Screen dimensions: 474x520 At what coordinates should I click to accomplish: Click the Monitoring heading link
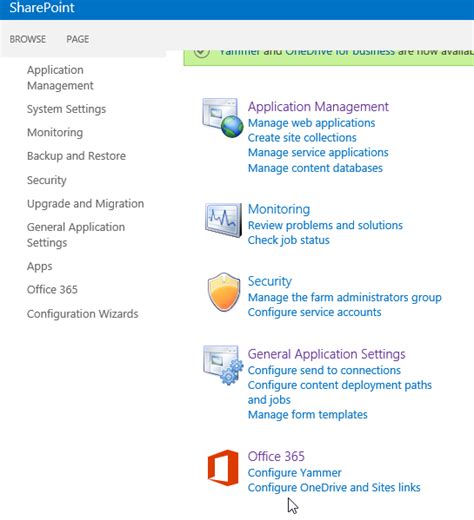click(279, 209)
